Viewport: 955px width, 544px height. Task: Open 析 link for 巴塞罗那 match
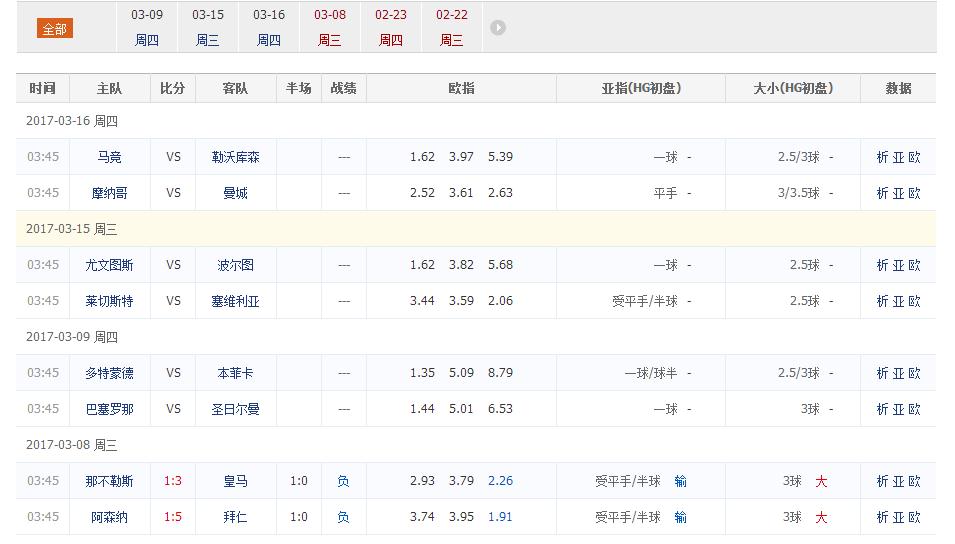tap(883, 409)
